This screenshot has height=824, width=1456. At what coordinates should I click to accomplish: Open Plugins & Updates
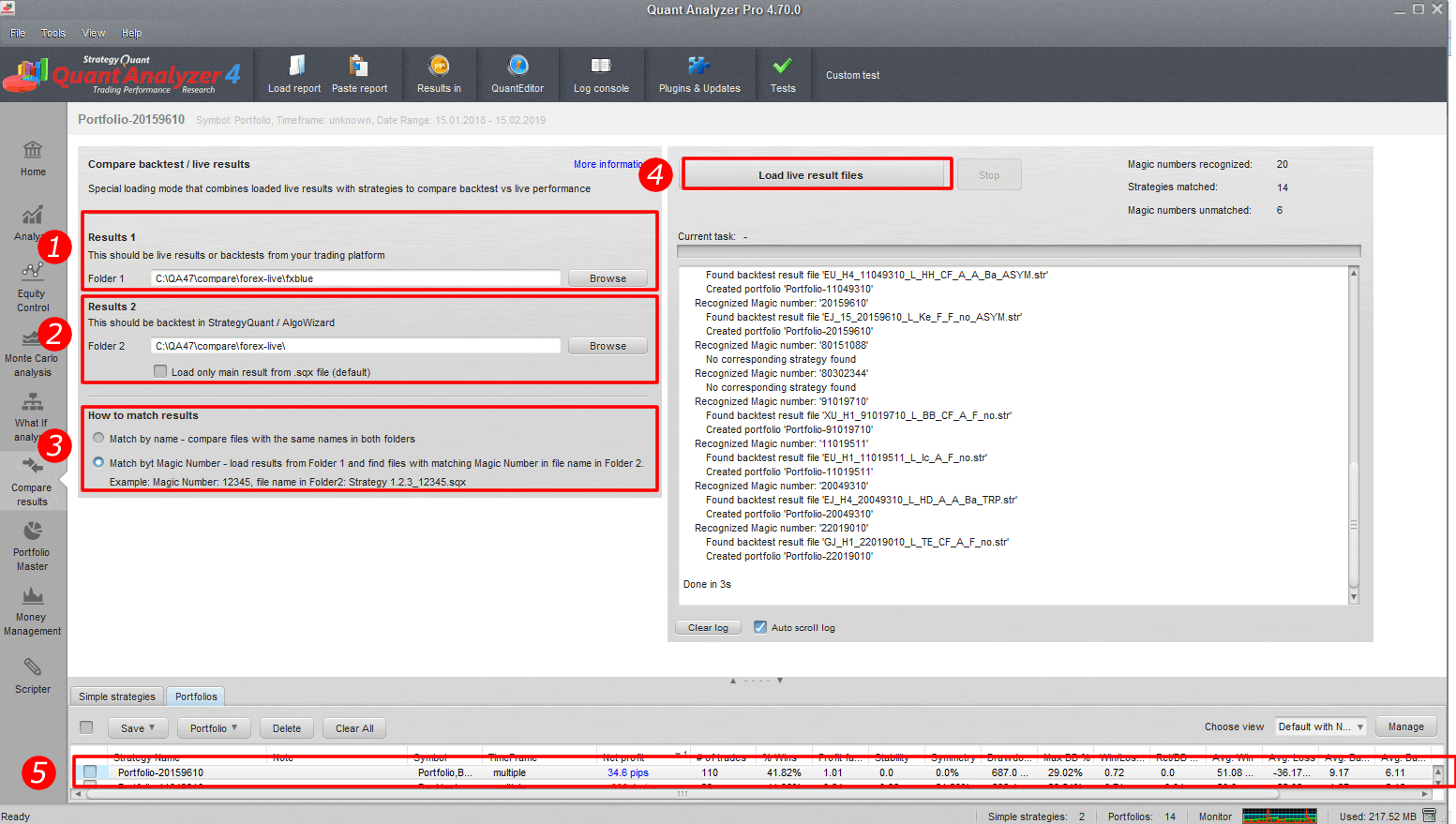pos(699,75)
